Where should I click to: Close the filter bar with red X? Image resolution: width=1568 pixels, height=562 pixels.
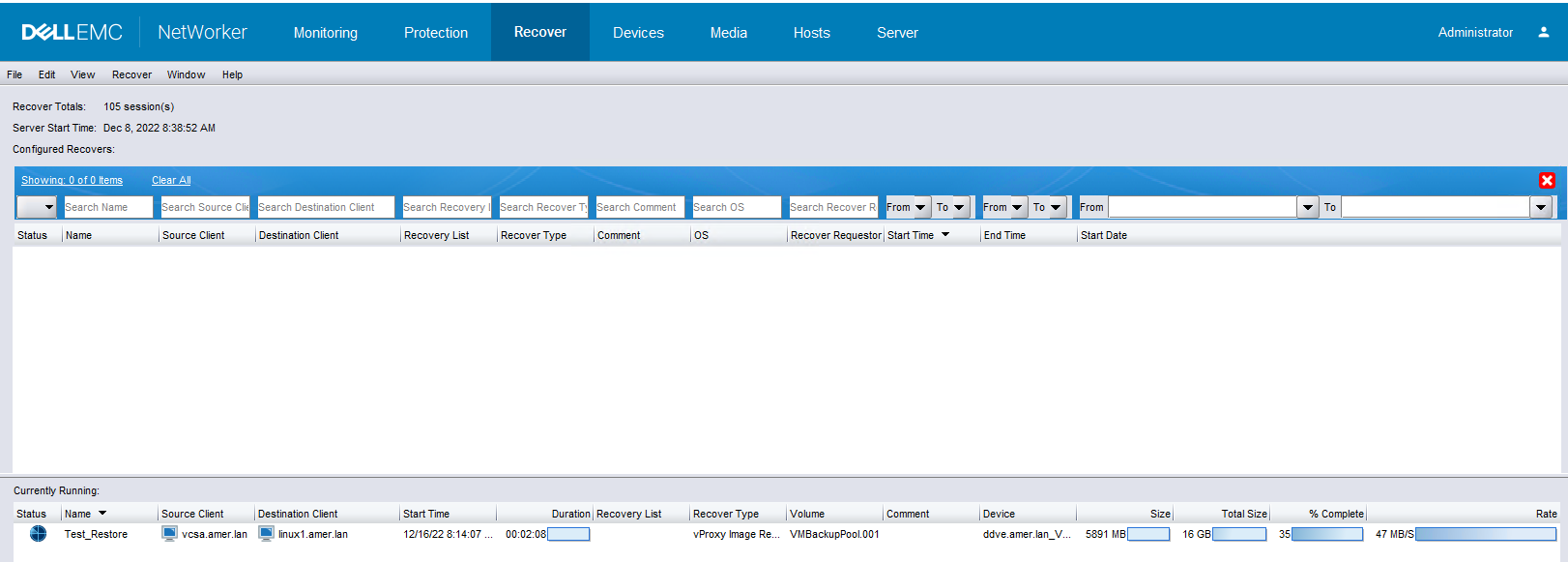pos(1547,180)
